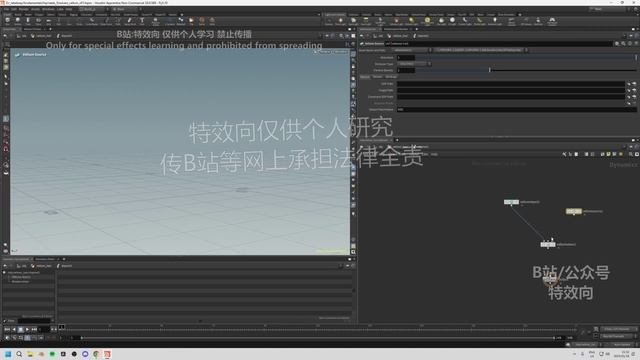Click the play forward button
This screenshot has width=640, height=360.
click(x=27, y=329)
